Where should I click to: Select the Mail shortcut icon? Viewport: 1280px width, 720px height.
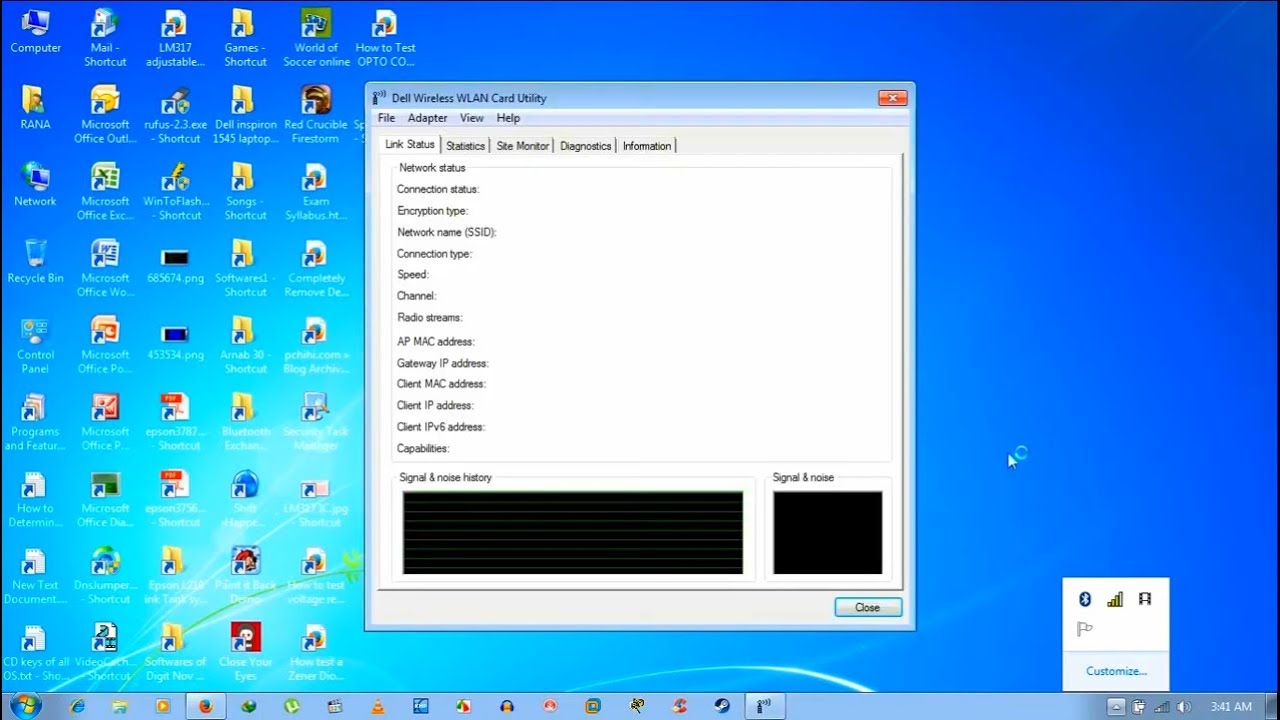pyautogui.click(x=105, y=38)
